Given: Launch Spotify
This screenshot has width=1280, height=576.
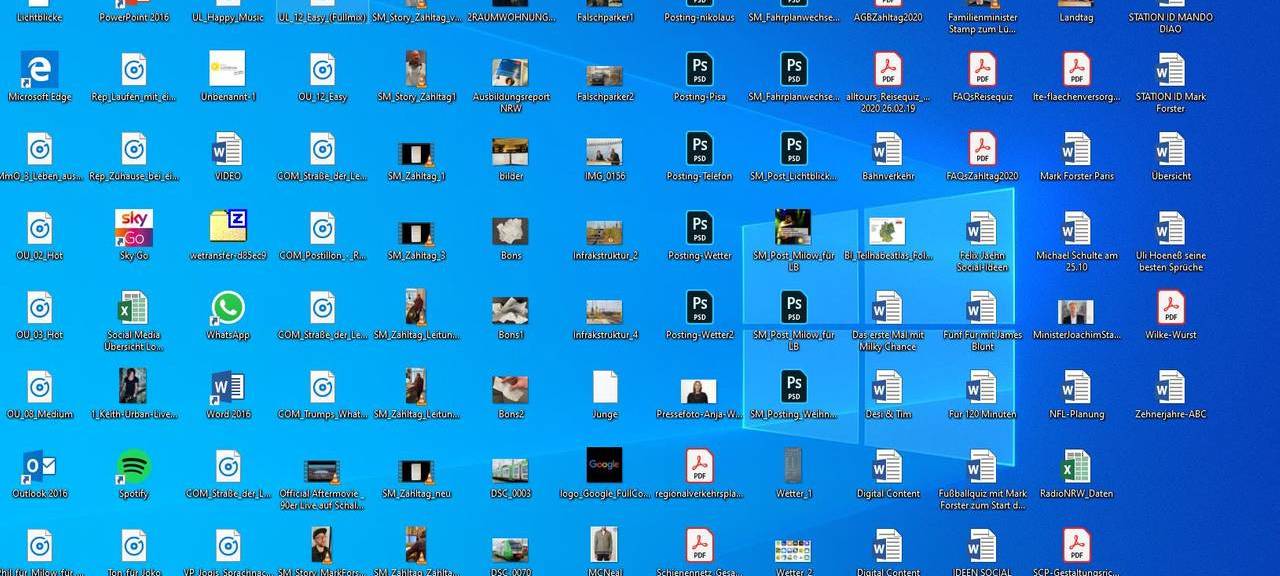Looking at the screenshot, I should pos(133,466).
